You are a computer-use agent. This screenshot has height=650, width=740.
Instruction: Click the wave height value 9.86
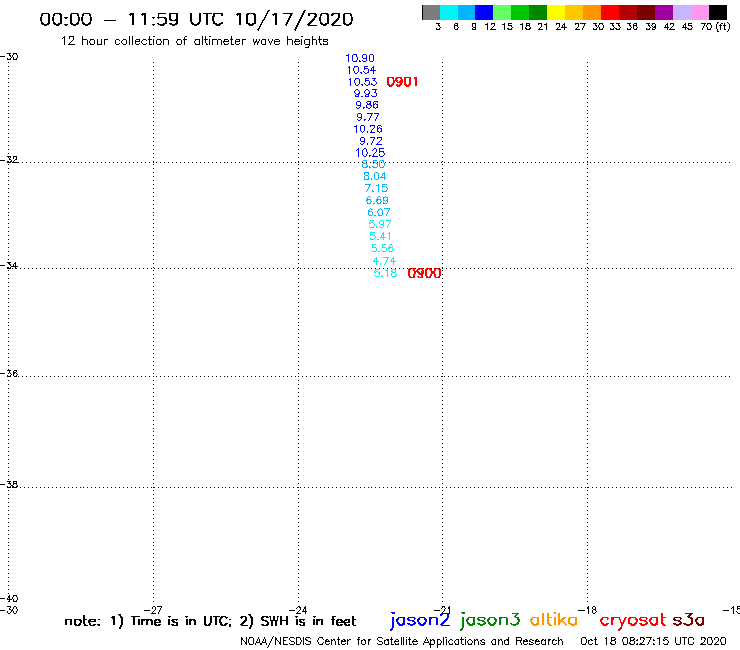tap(367, 105)
